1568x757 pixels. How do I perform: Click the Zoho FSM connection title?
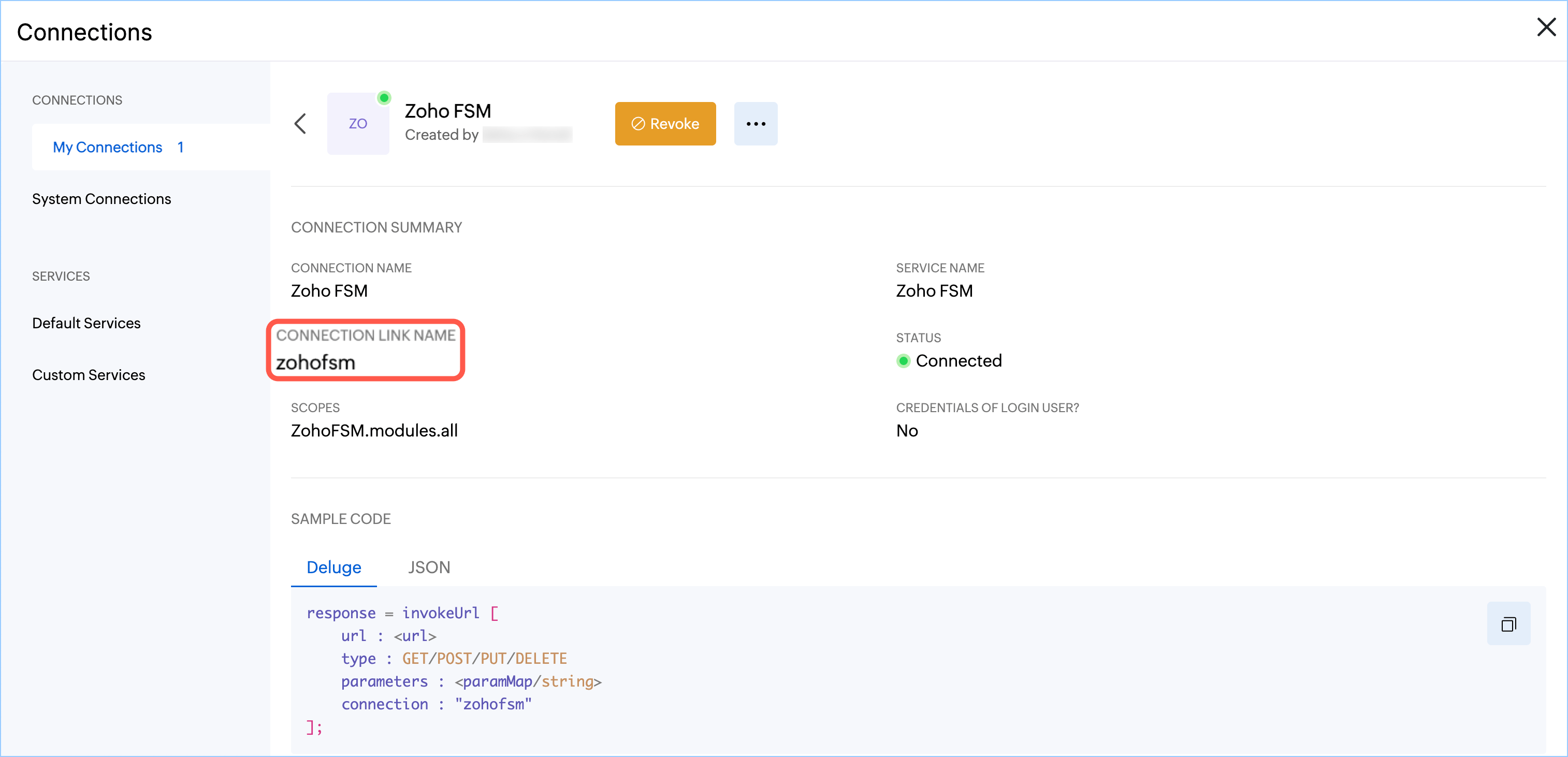pyautogui.click(x=447, y=111)
